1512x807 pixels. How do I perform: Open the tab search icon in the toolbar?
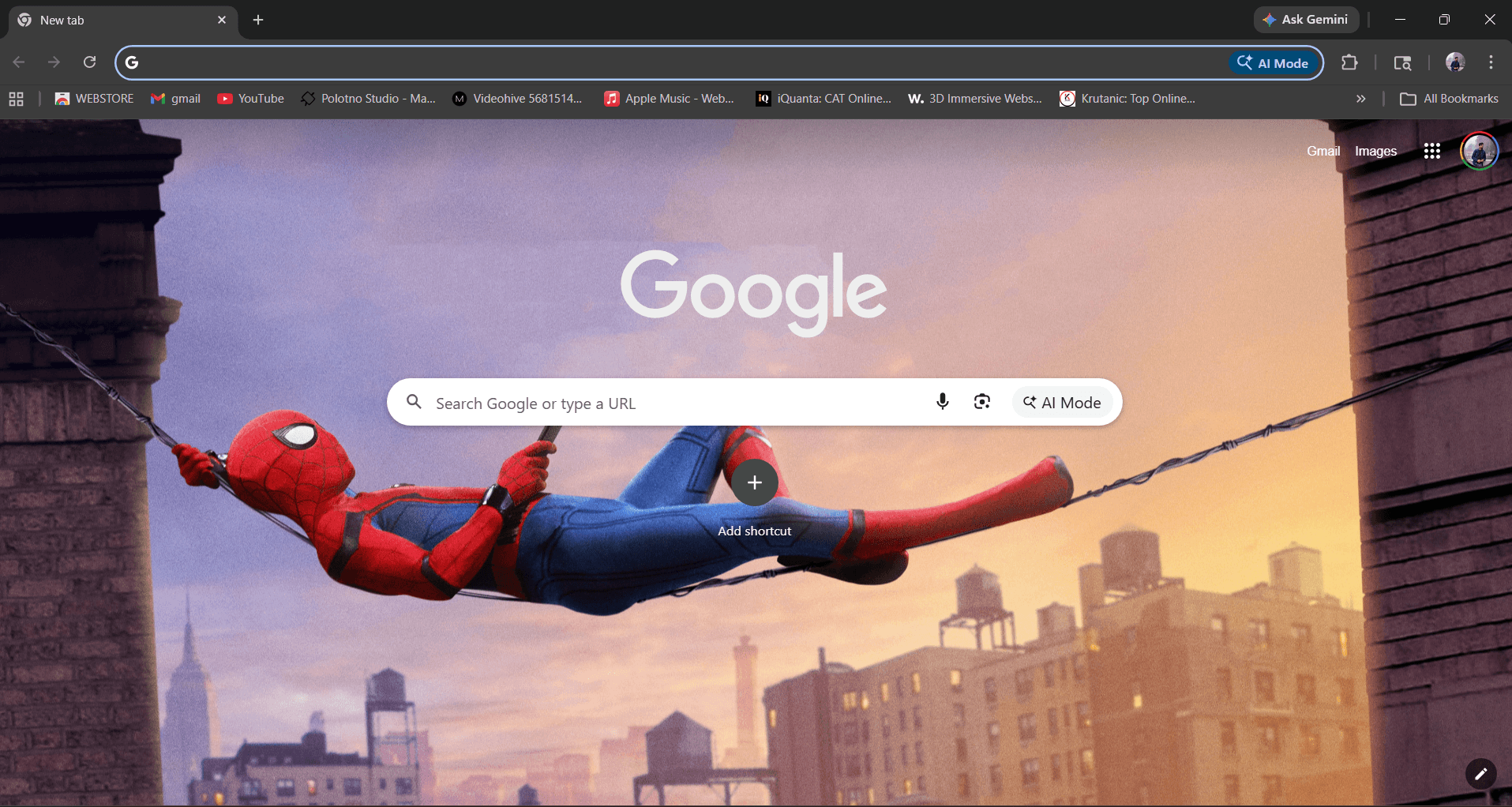tap(1402, 63)
